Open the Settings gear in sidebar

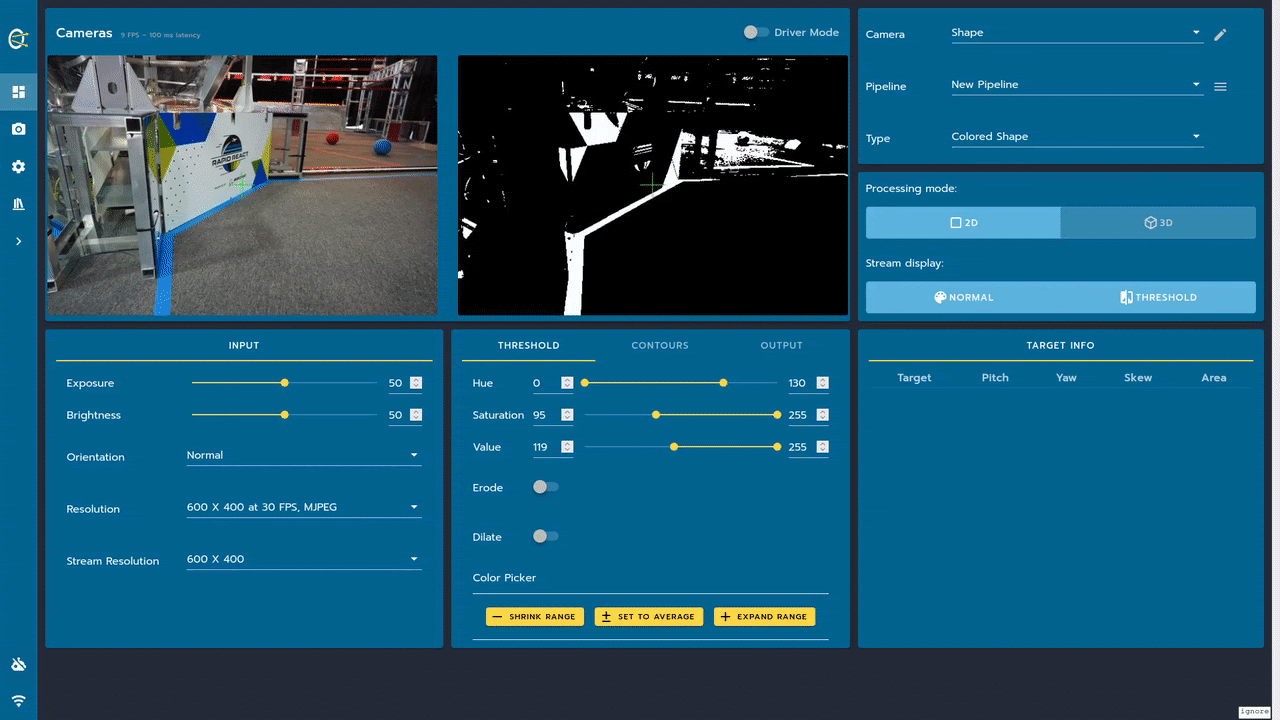point(18,167)
